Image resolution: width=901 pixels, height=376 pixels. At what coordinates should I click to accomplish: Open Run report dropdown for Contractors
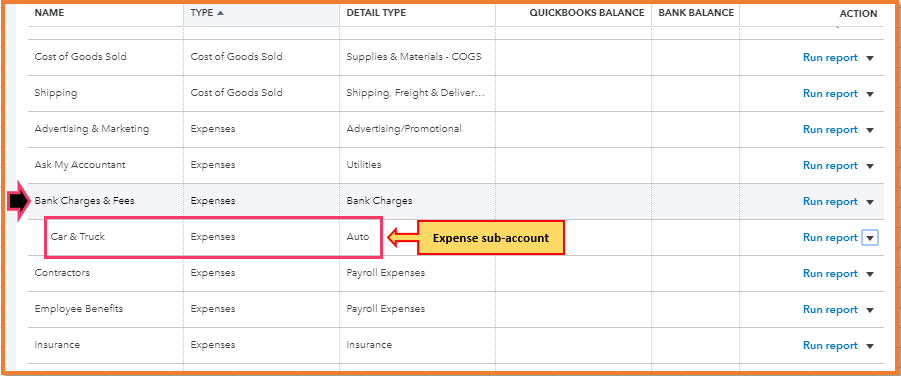[x=869, y=274]
